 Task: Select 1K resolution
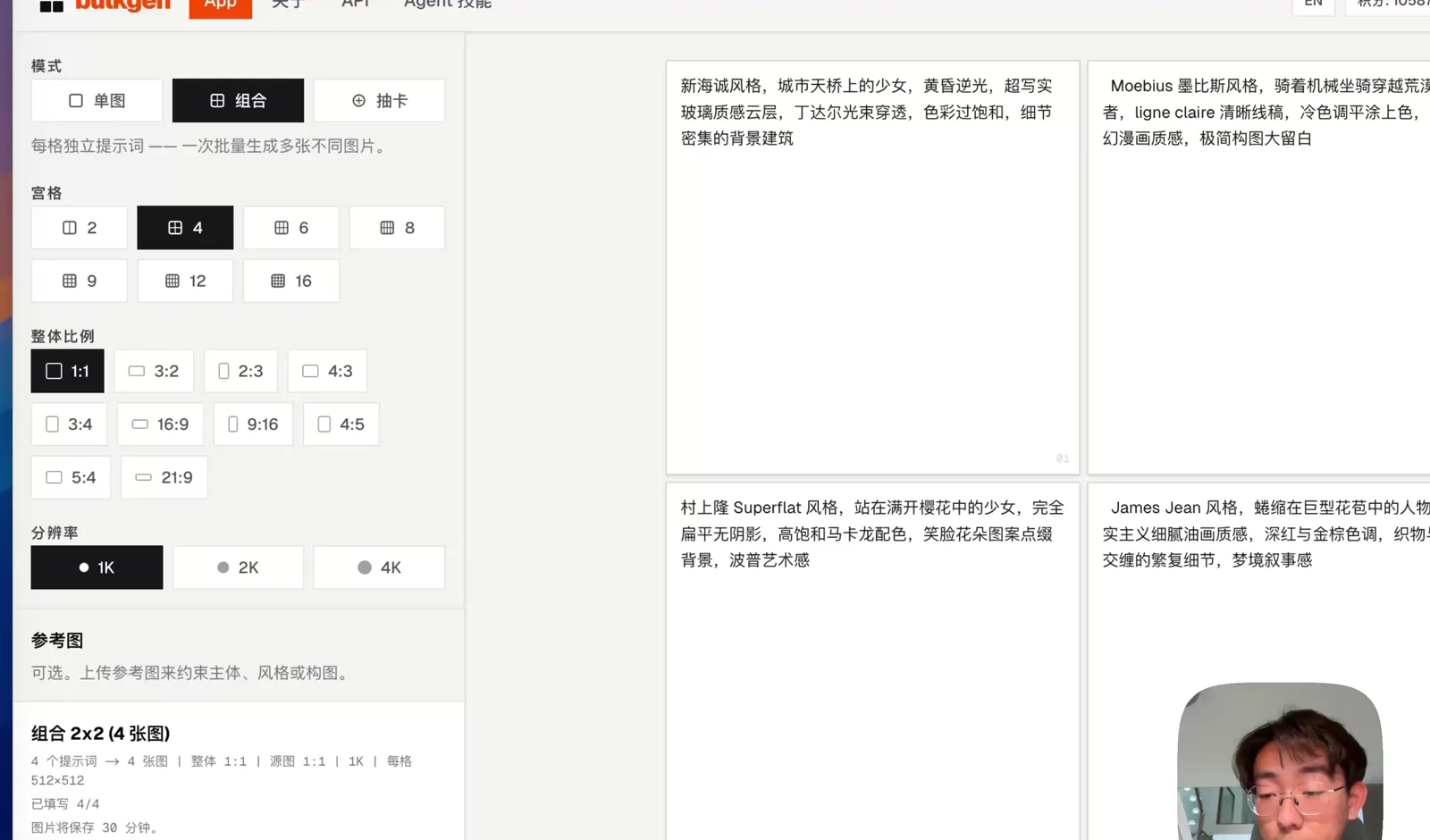tap(97, 567)
